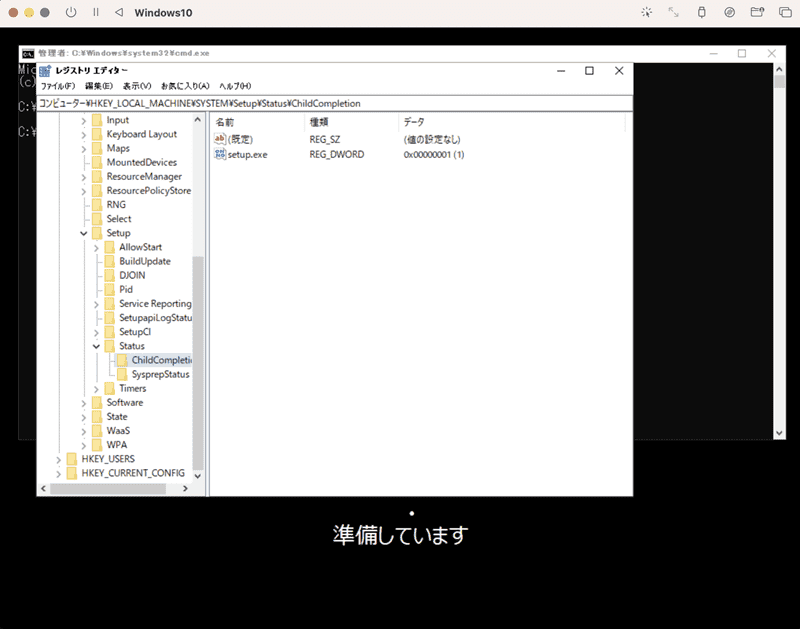Image resolution: width=800 pixels, height=629 pixels.
Task: Click the tree pane down arrow
Action: pos(198,475)
